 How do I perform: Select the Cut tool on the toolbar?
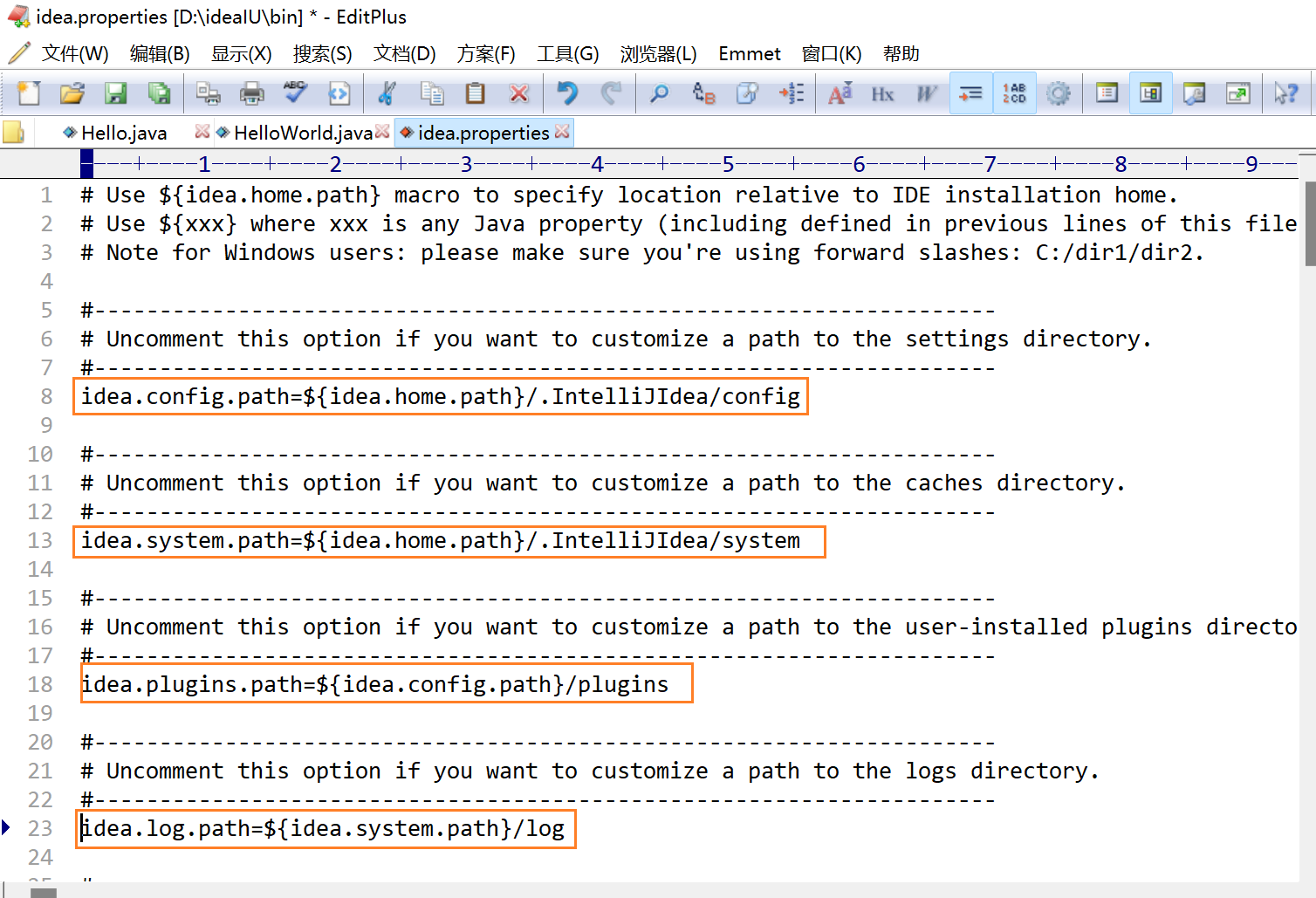387,93
